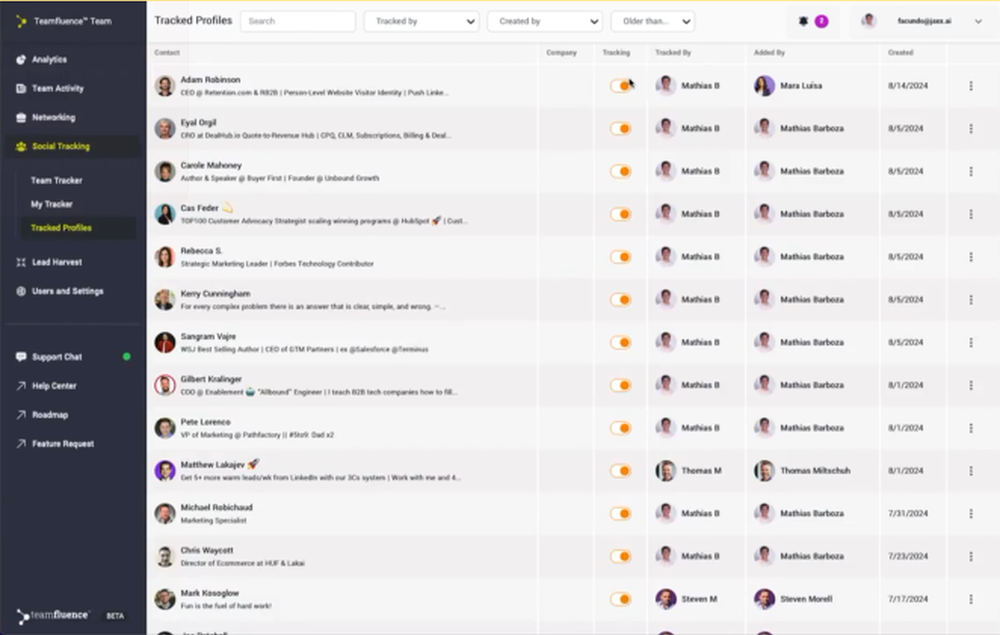Click the Team Activity icon
The height and width of the screenshot is (635, 1000).
click(x=21, y=88)
